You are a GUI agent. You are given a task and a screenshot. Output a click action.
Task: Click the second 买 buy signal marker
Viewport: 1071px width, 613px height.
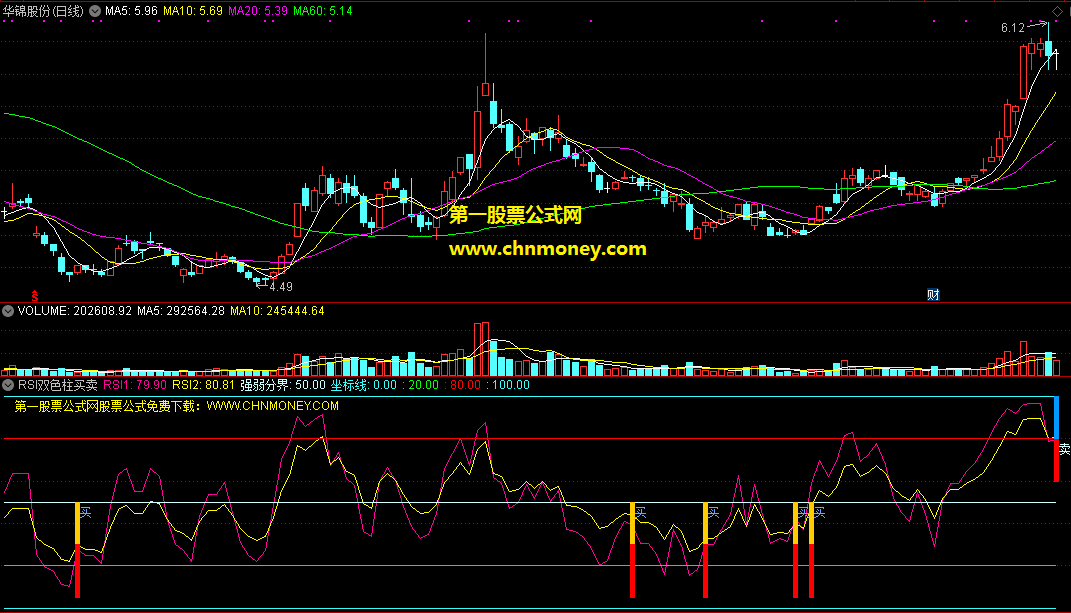(x=641, y=513)
